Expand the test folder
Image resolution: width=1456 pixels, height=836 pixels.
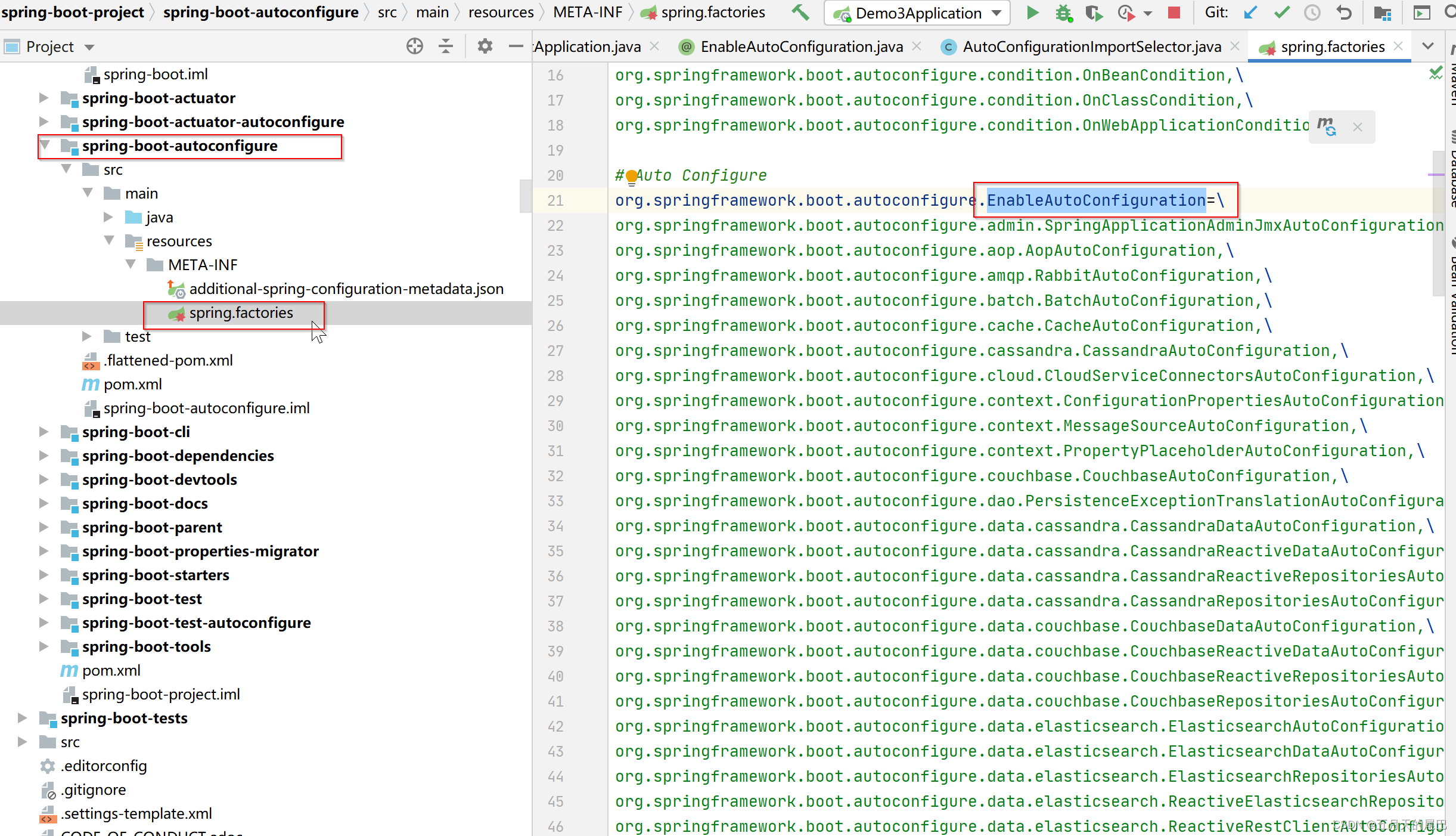pyautogui.click(x=86, y=336)
